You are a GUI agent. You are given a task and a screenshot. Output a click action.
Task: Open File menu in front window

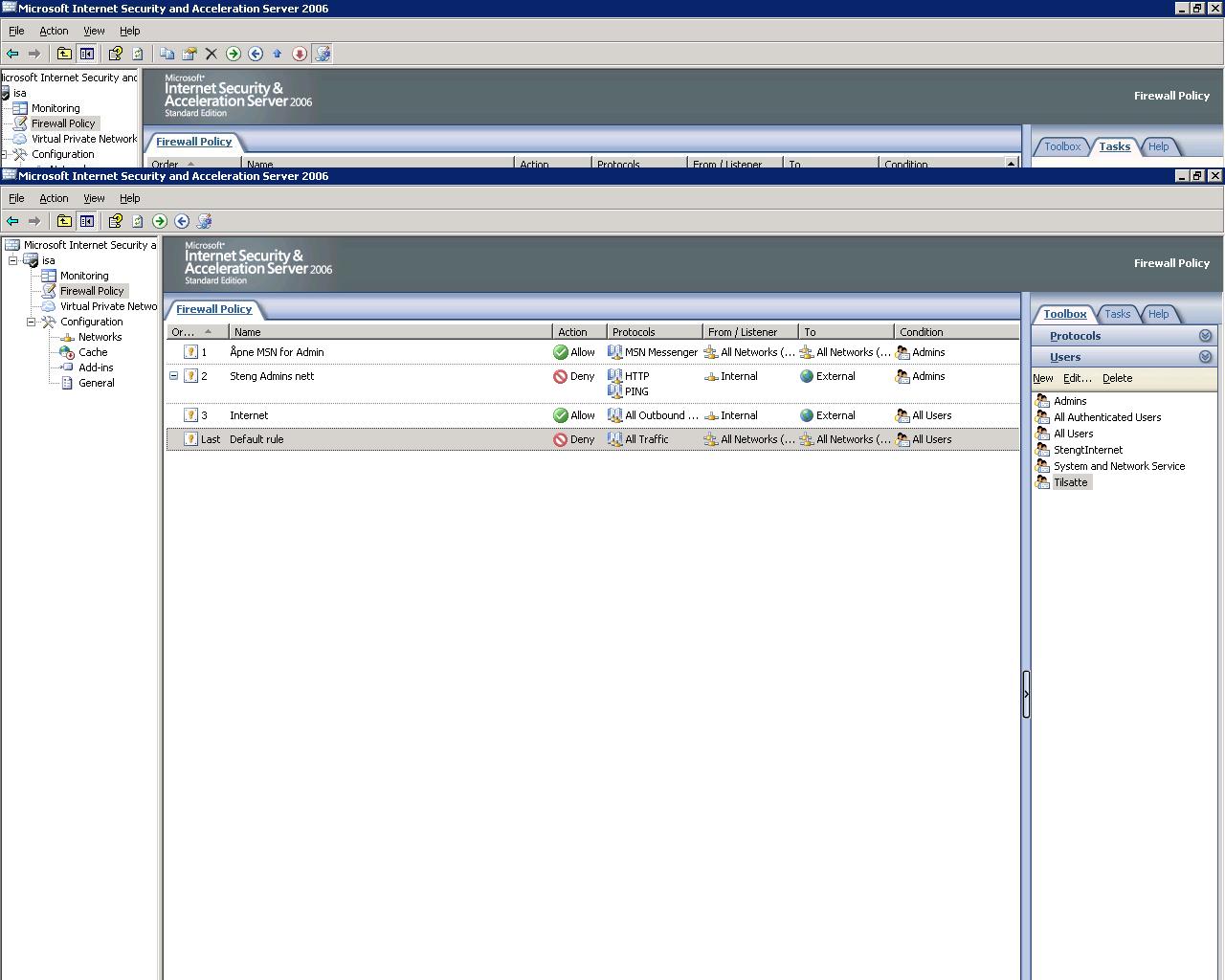click(x=16, y=198)
